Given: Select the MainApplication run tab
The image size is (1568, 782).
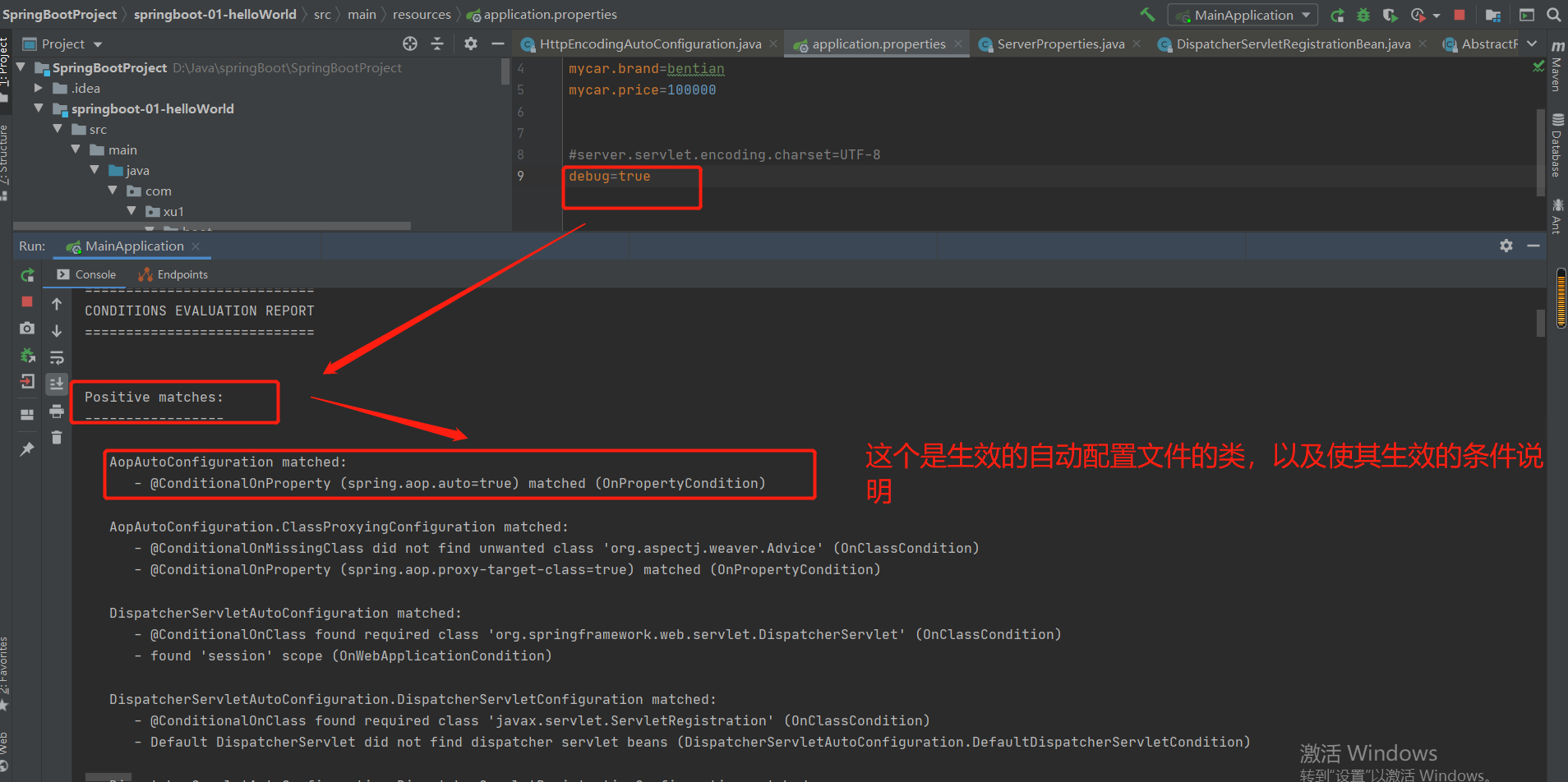Looking at the screenshot, I should (134, 246).
